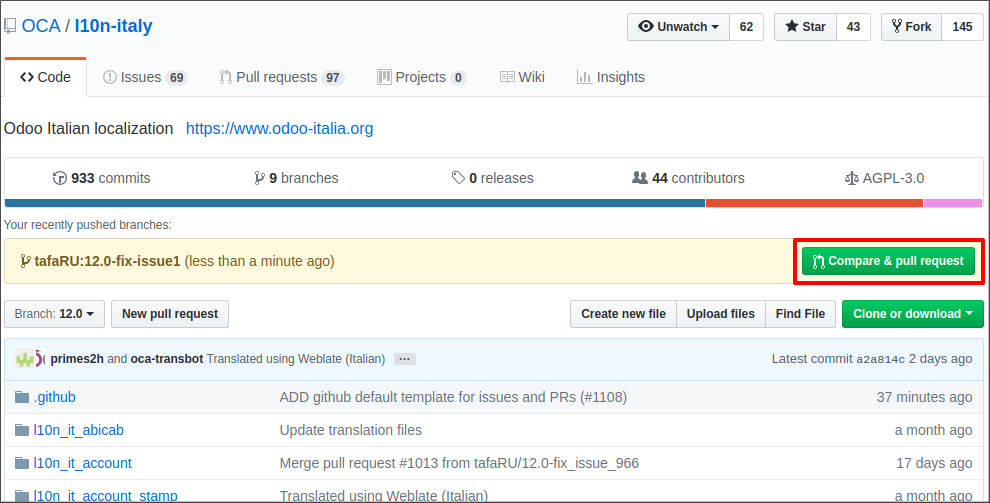Click the contributors people icon
990x503 pixels.
point(640,178)
